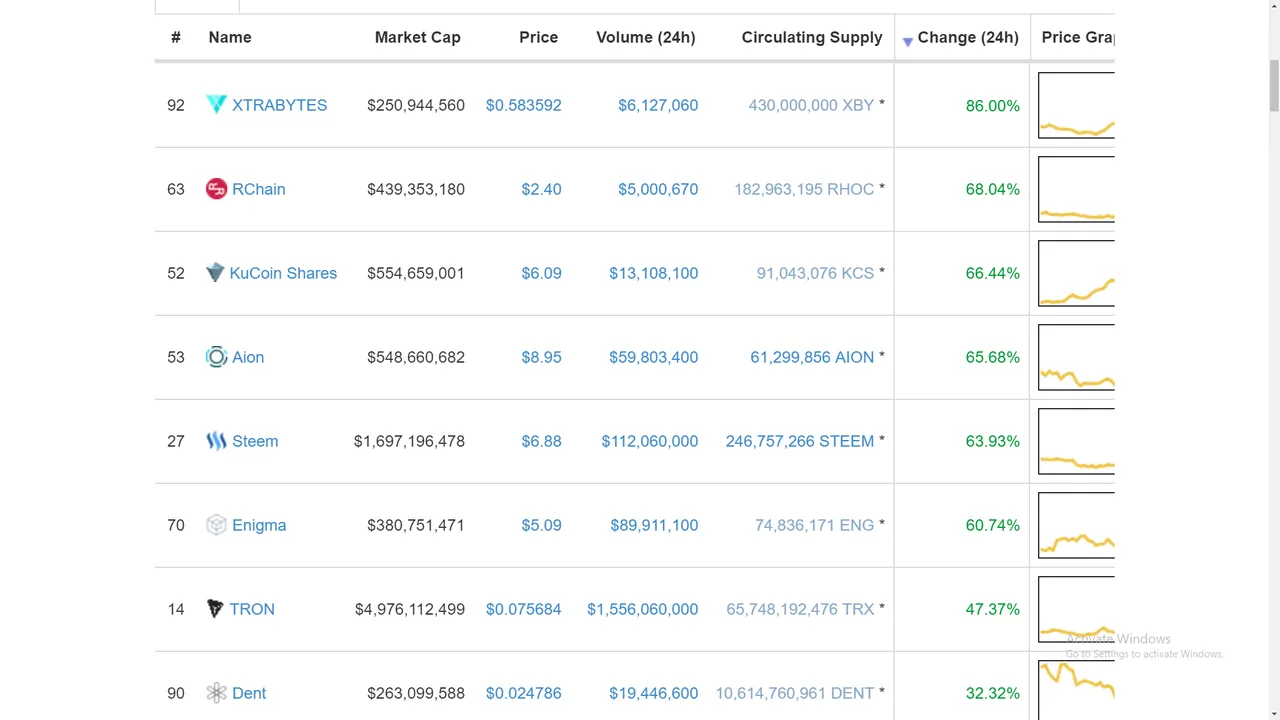The height and width of the screenshot is (720, 1280).
Task: Open the Aion coin page
Action: coord(248,357)
